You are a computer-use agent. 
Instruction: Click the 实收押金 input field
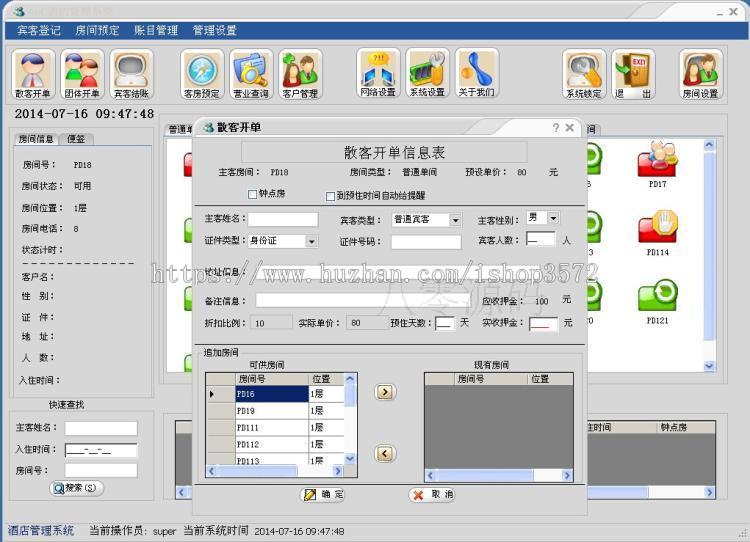543,324
